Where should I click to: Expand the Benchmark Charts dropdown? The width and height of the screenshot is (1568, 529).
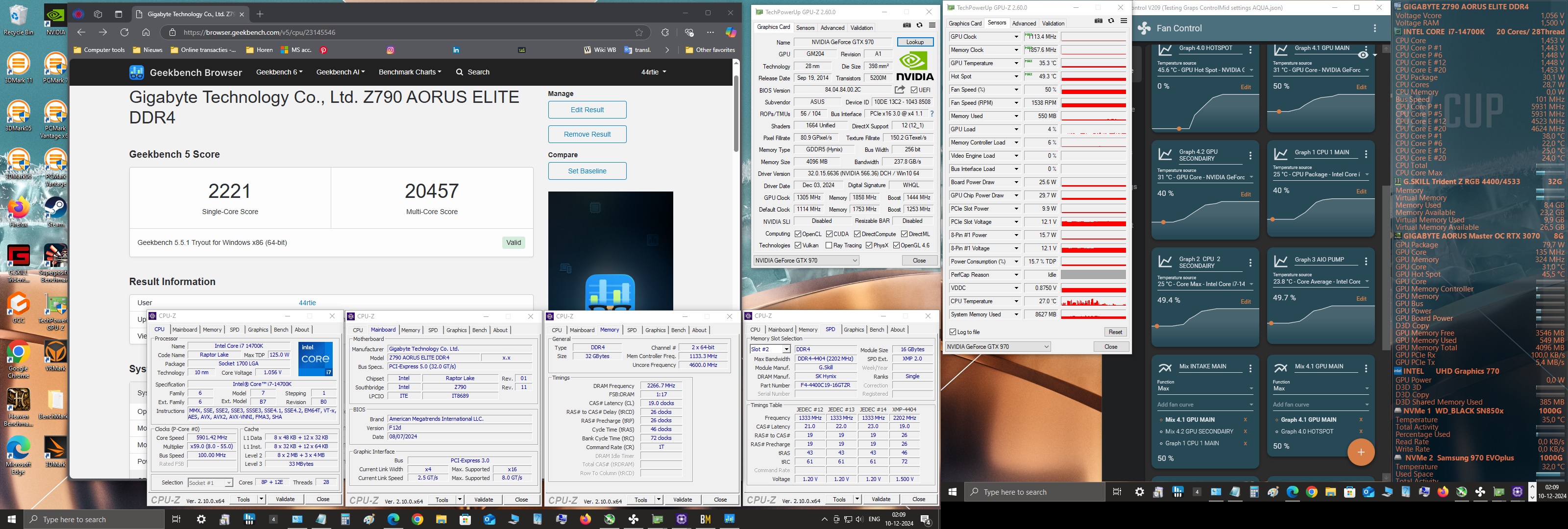410,72
